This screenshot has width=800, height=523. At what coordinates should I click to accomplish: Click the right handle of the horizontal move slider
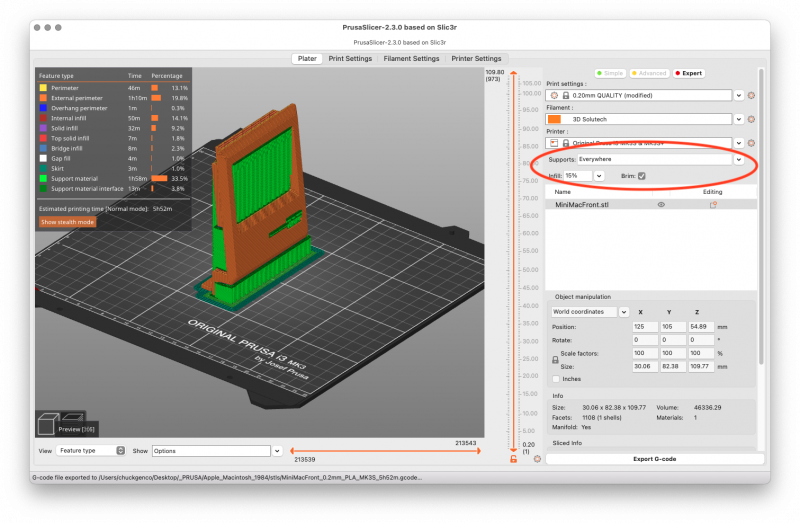pyautogui.click(x=478, y=451)
